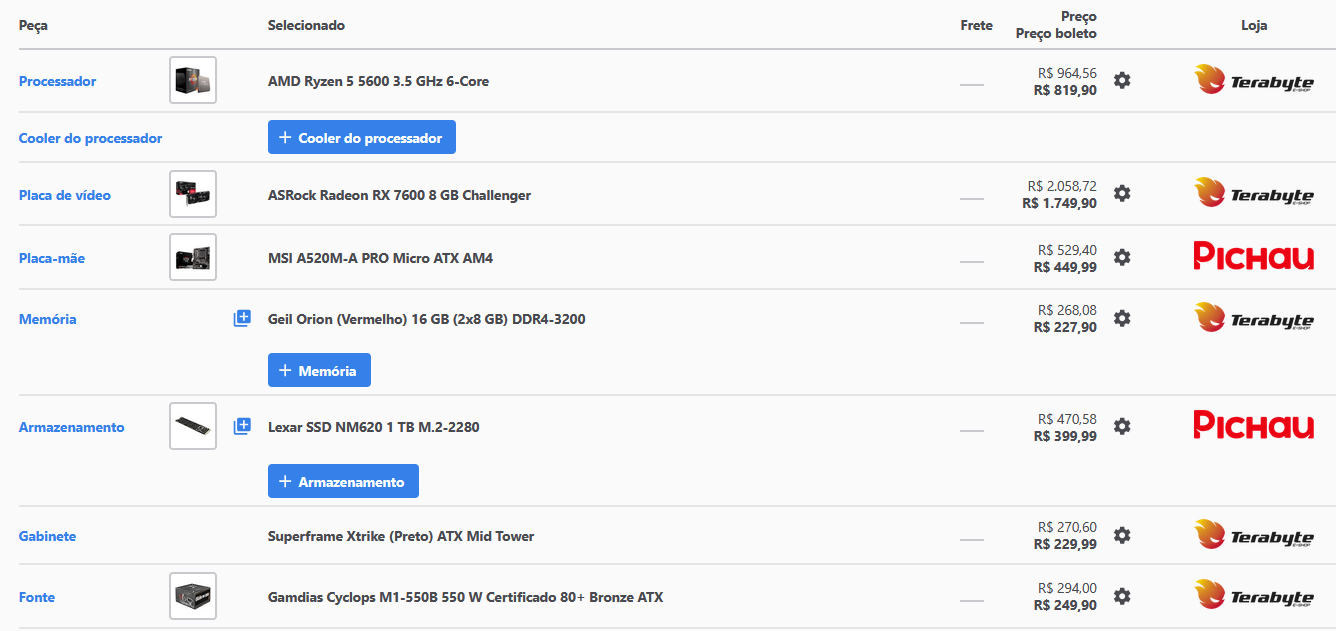Open Terabyte store logo in Fonte row
Viewport: 1336px width, 631px height.
pos(1253,596)
